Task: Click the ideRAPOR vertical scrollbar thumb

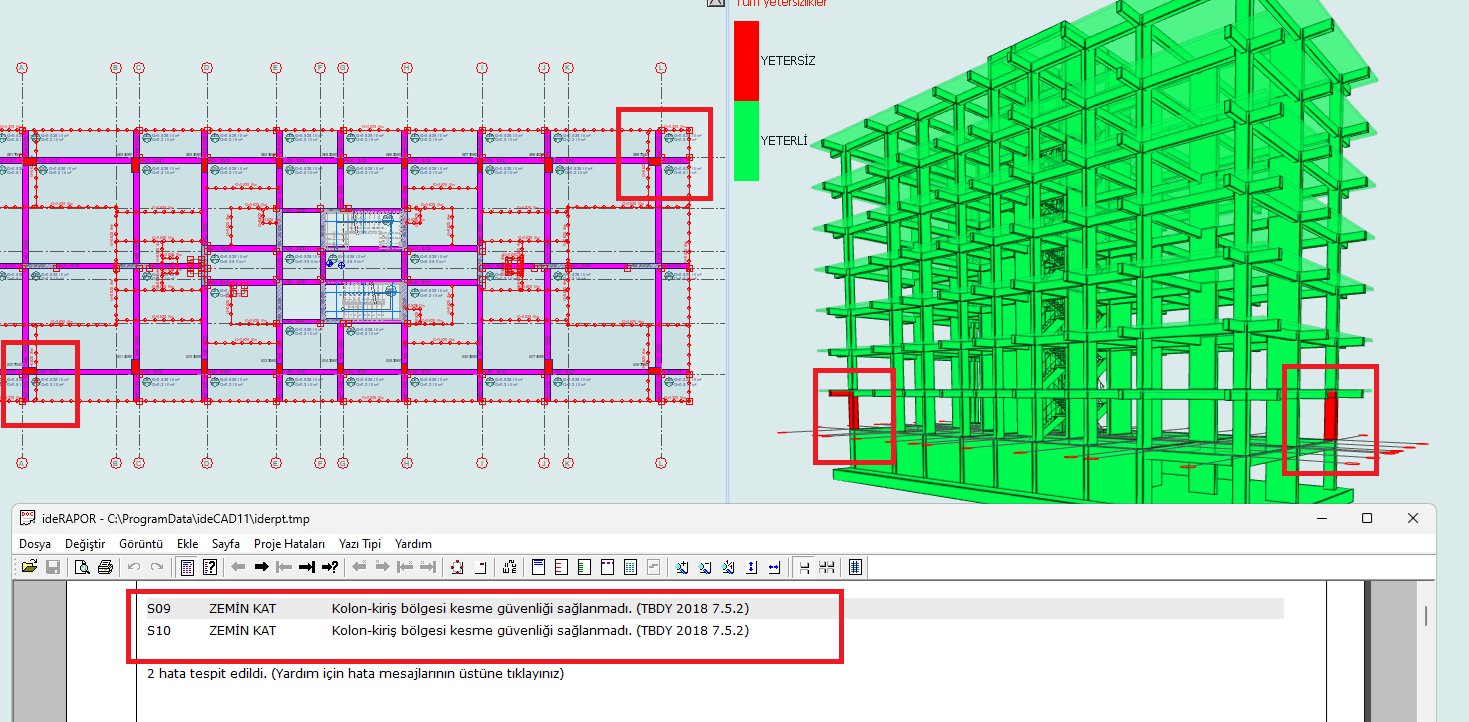Action: (x=1427, y=614)
